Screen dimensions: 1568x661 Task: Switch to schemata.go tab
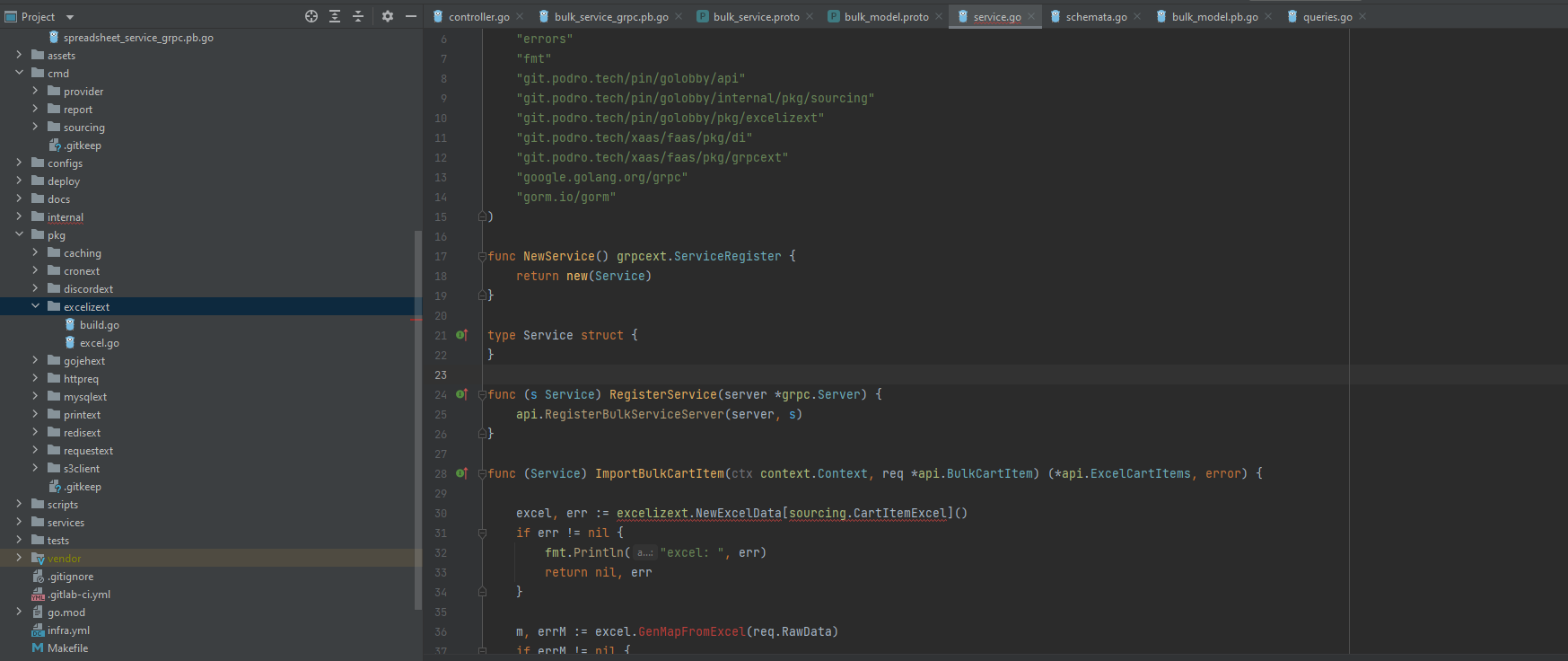(1096, 16)
